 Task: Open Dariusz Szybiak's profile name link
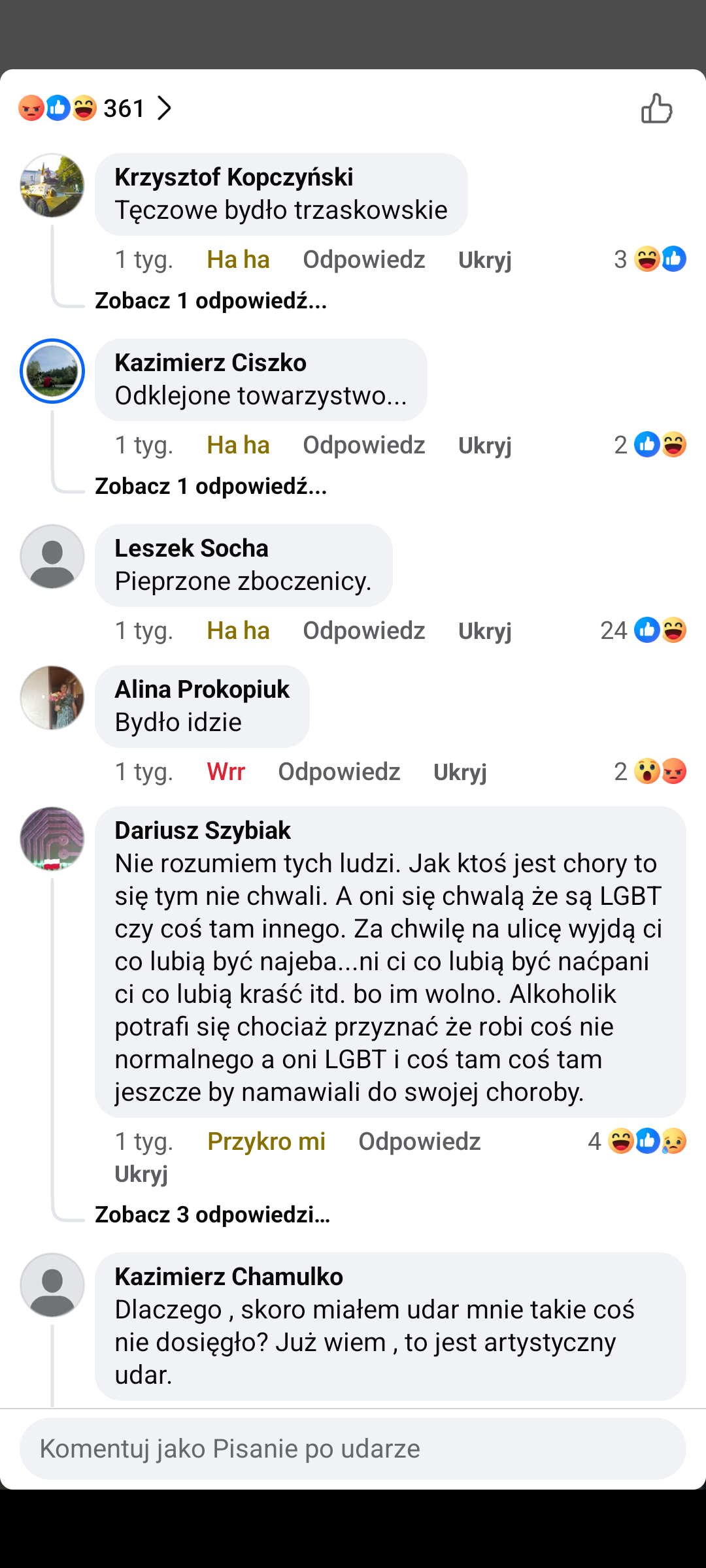(x=203, y=830)
